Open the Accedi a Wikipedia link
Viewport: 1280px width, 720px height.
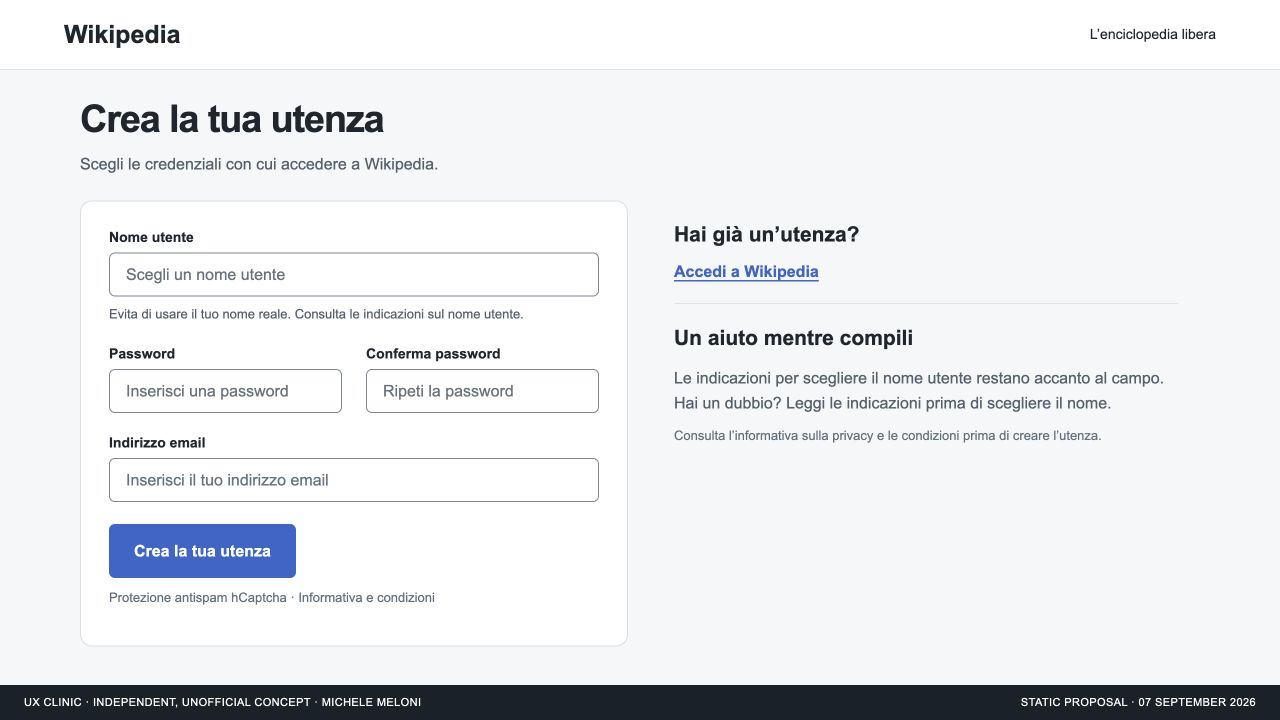(746, 272)
